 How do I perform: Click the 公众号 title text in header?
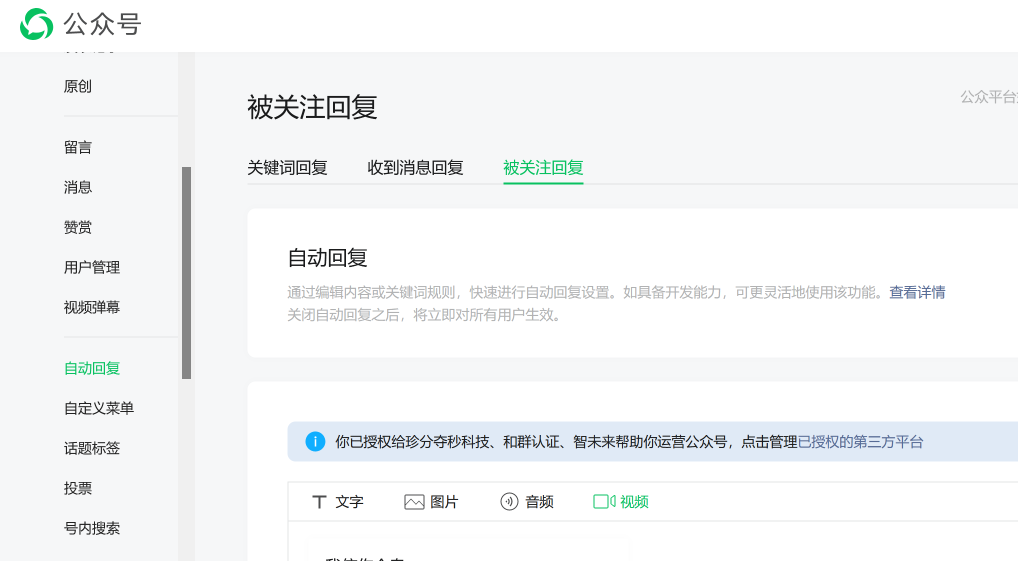click(x=102, y=25)
